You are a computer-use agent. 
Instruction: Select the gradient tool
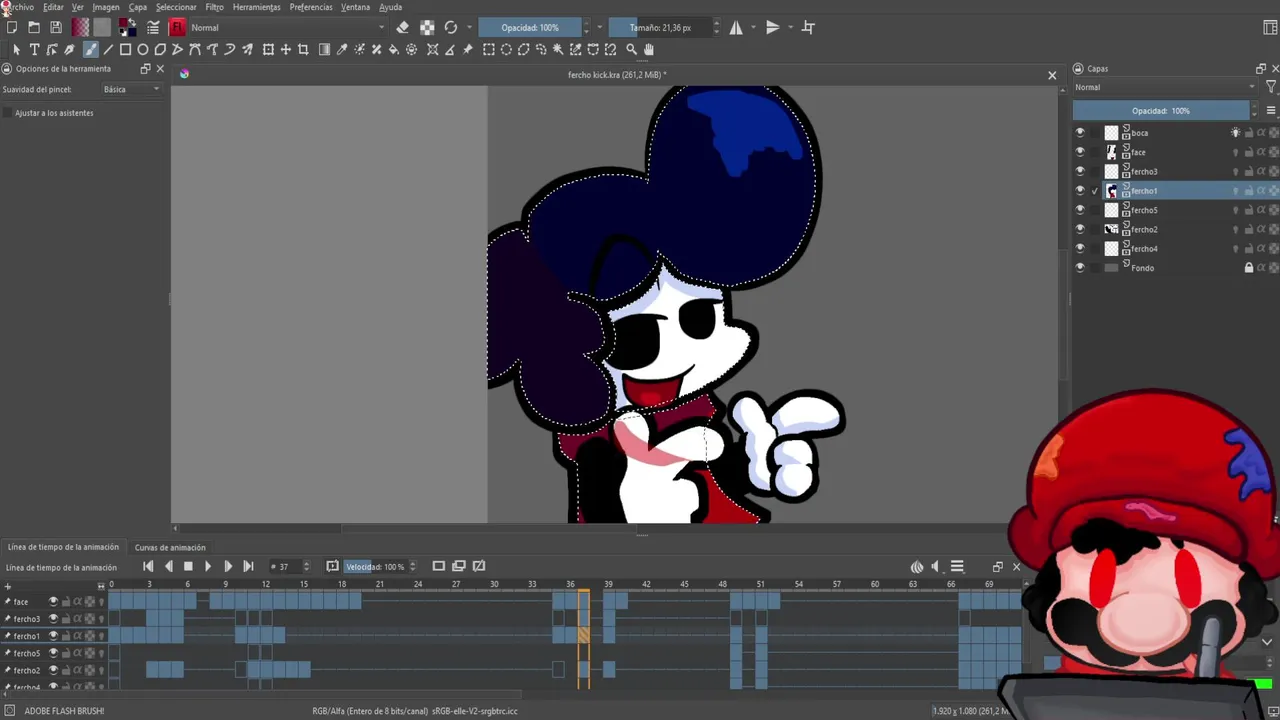(324, 49)
